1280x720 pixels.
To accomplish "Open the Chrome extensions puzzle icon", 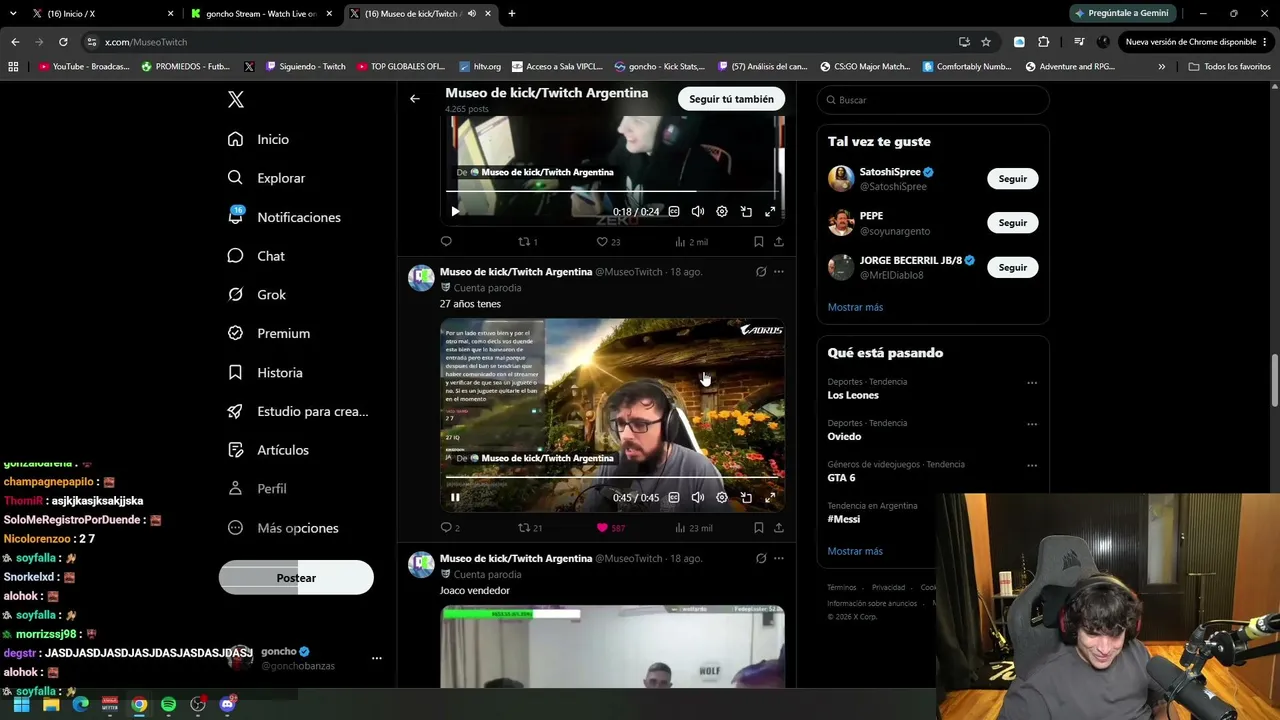I will [1044, 42].
